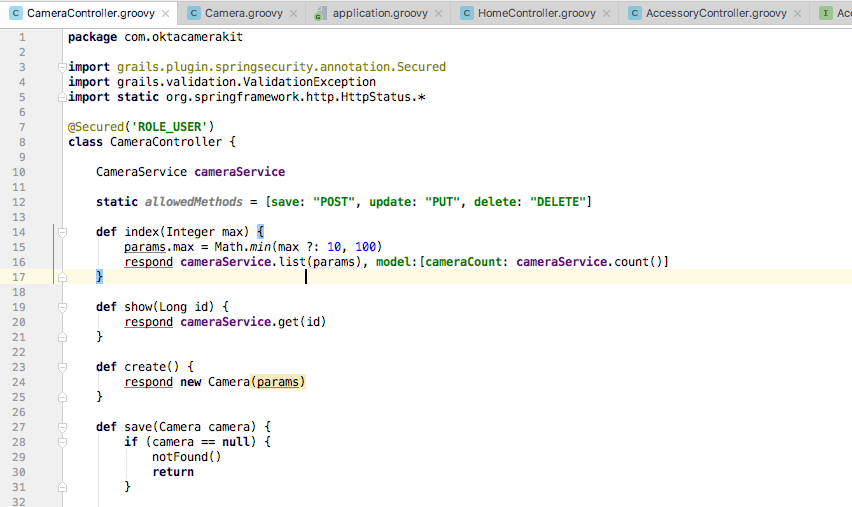Image resolution: width=852 pixels, height=507 pixels.
Task: Close the CameraController.groovy tab
Action: point(165,14)
